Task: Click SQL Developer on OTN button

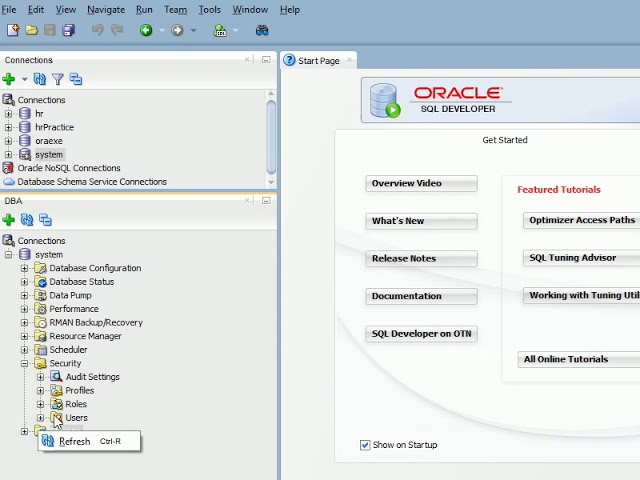Action: point(421,333)
